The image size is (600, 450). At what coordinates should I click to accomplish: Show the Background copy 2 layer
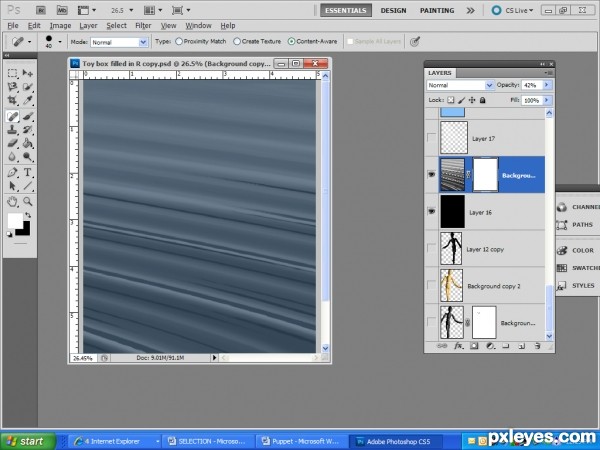click(x=431, y=285)
